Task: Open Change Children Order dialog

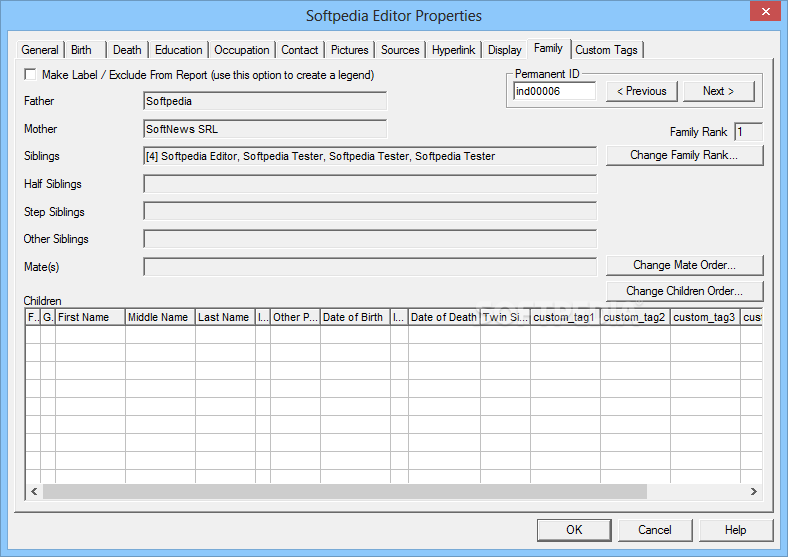Action: pos(684,291)
